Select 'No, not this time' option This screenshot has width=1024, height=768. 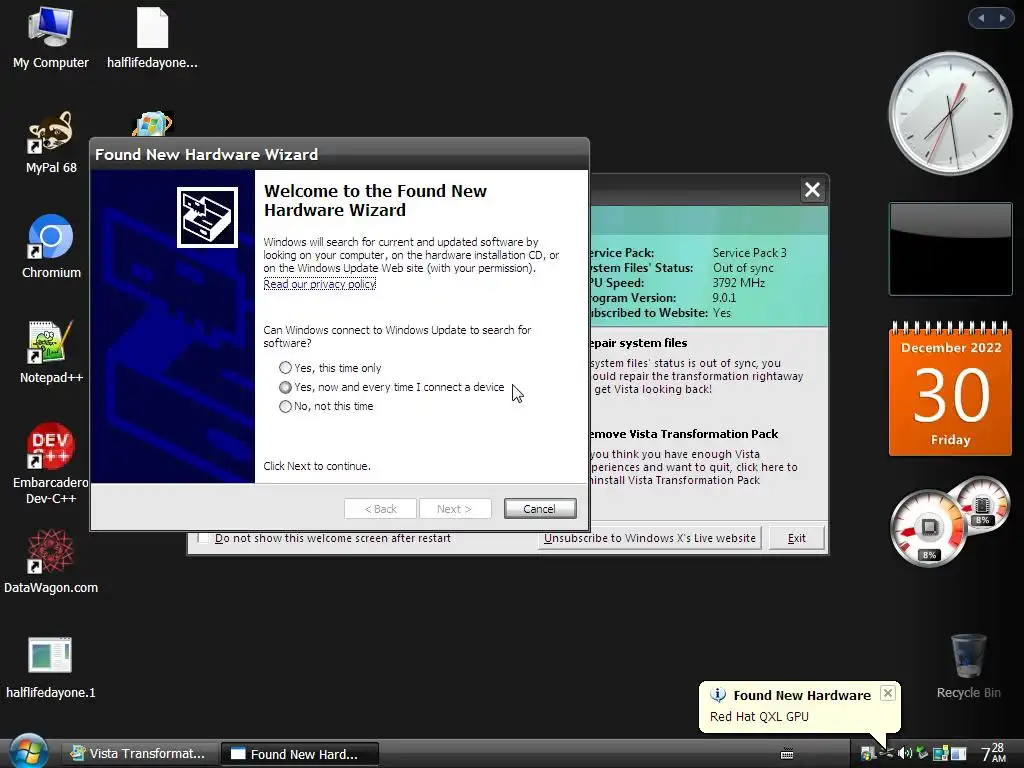click(327, 406)
